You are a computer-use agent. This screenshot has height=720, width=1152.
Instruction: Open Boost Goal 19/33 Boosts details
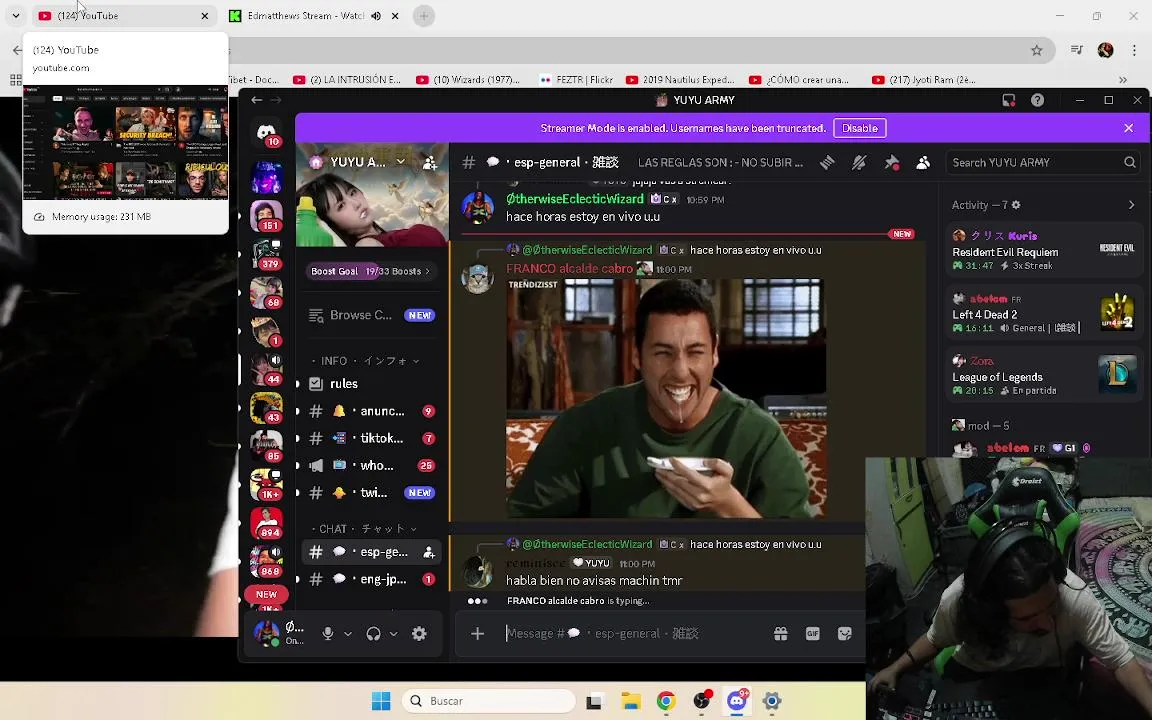click(x=371, y=271)
